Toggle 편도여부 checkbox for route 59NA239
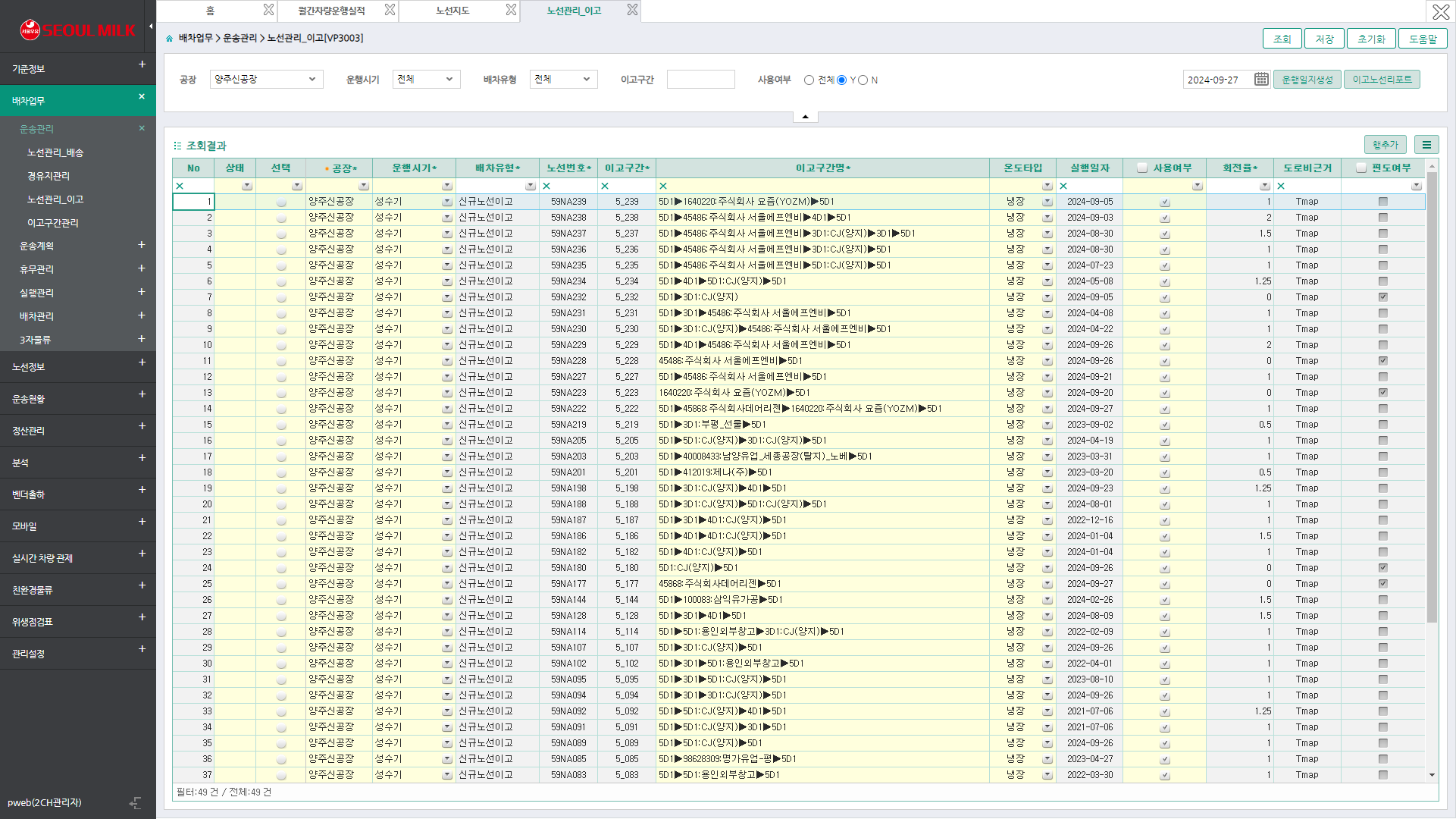Viewport: 1456px width, 819px height. [x=1383, y=202]
